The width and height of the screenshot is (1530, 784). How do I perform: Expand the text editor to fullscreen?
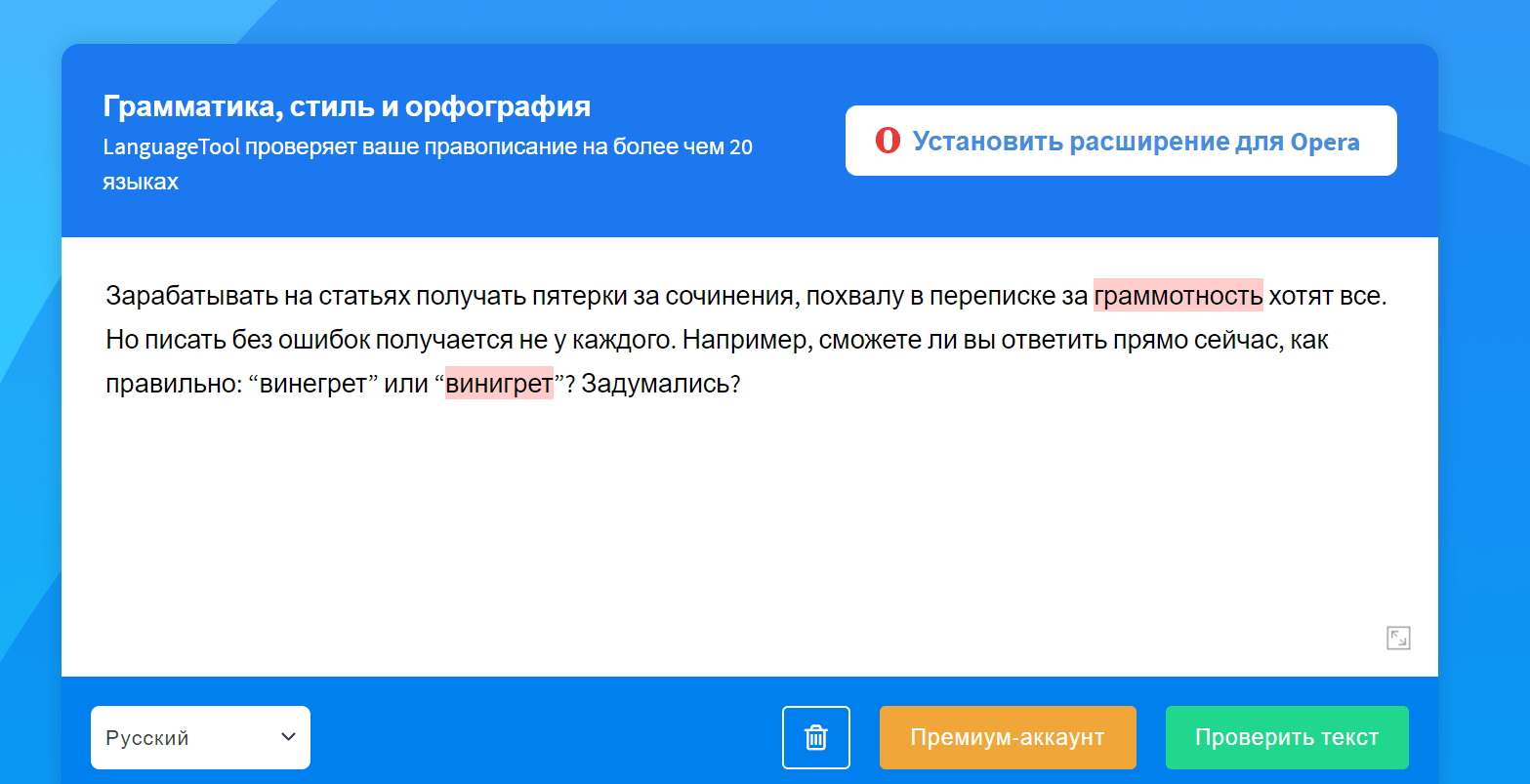(1398, 639)
